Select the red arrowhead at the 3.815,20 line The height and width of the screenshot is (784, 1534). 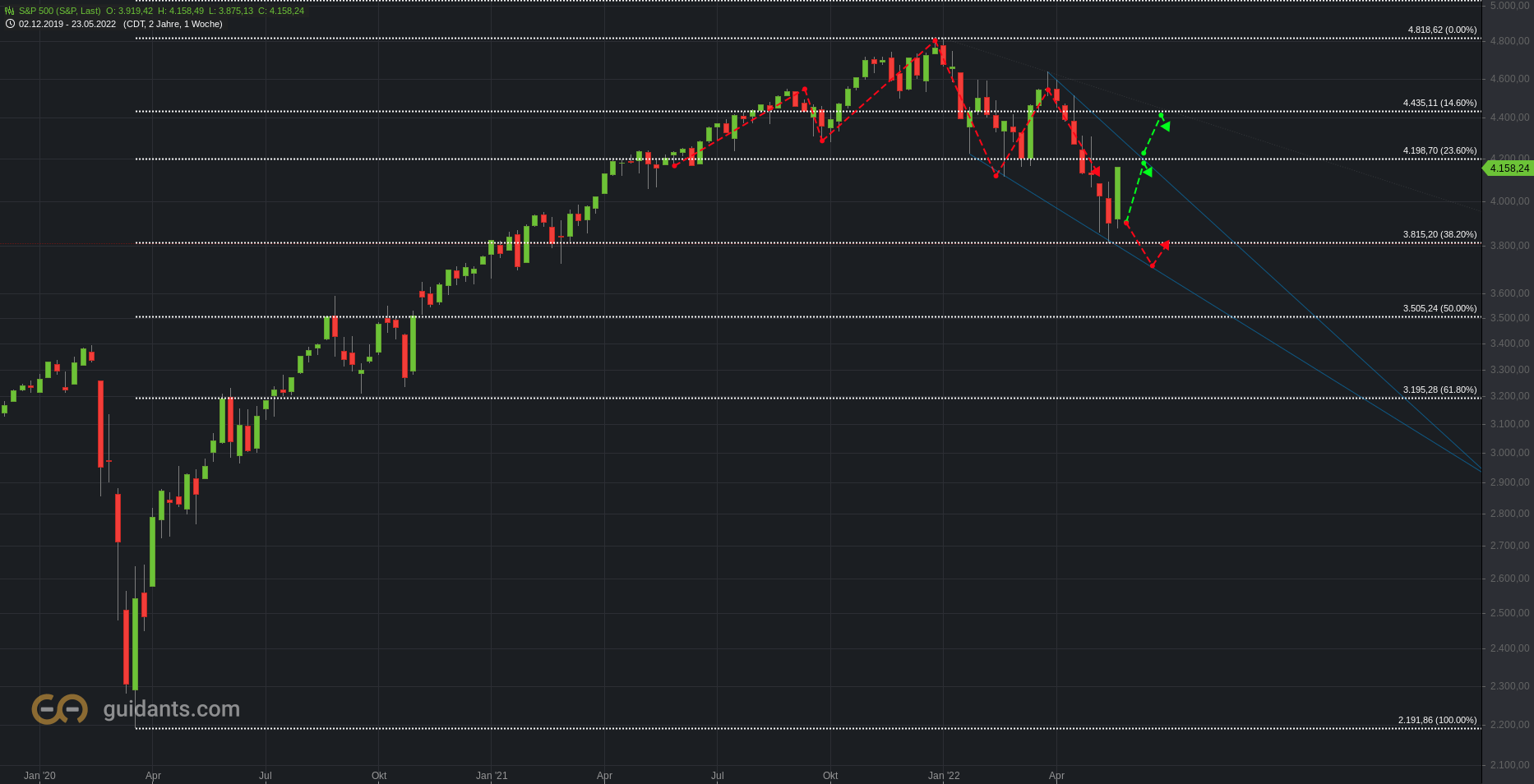pos(1165,245)
